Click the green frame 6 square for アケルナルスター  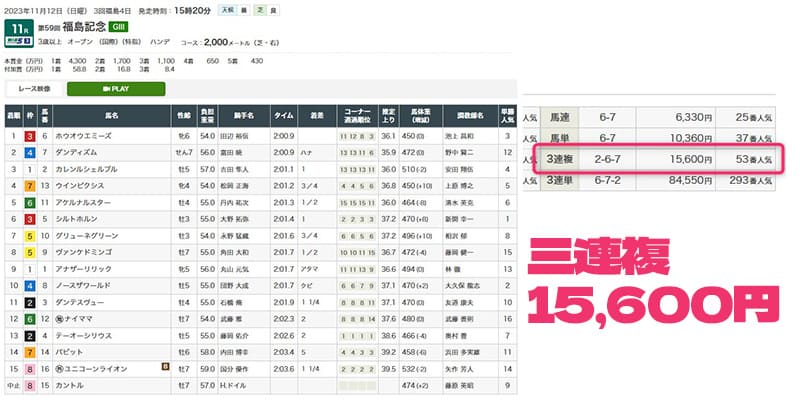[29, 203]
